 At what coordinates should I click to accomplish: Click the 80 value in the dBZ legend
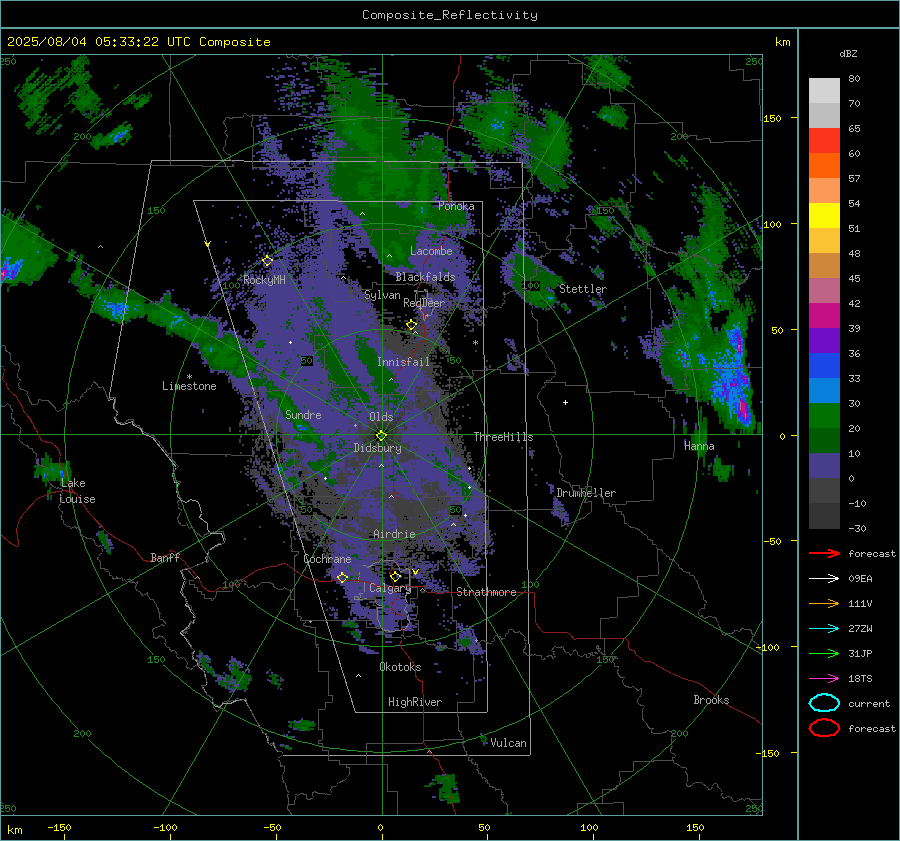coord(854,79)
